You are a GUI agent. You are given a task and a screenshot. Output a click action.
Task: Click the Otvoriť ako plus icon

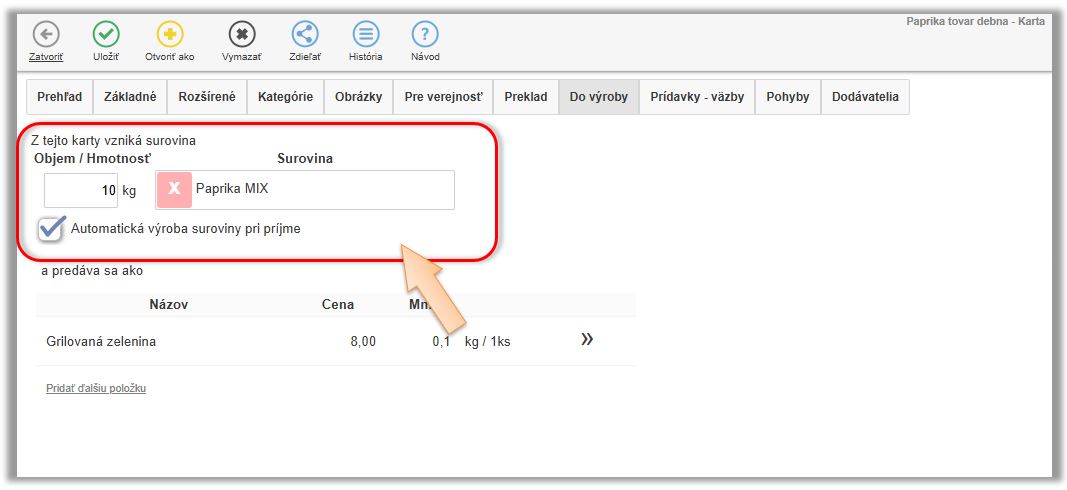tap(170, 35)
